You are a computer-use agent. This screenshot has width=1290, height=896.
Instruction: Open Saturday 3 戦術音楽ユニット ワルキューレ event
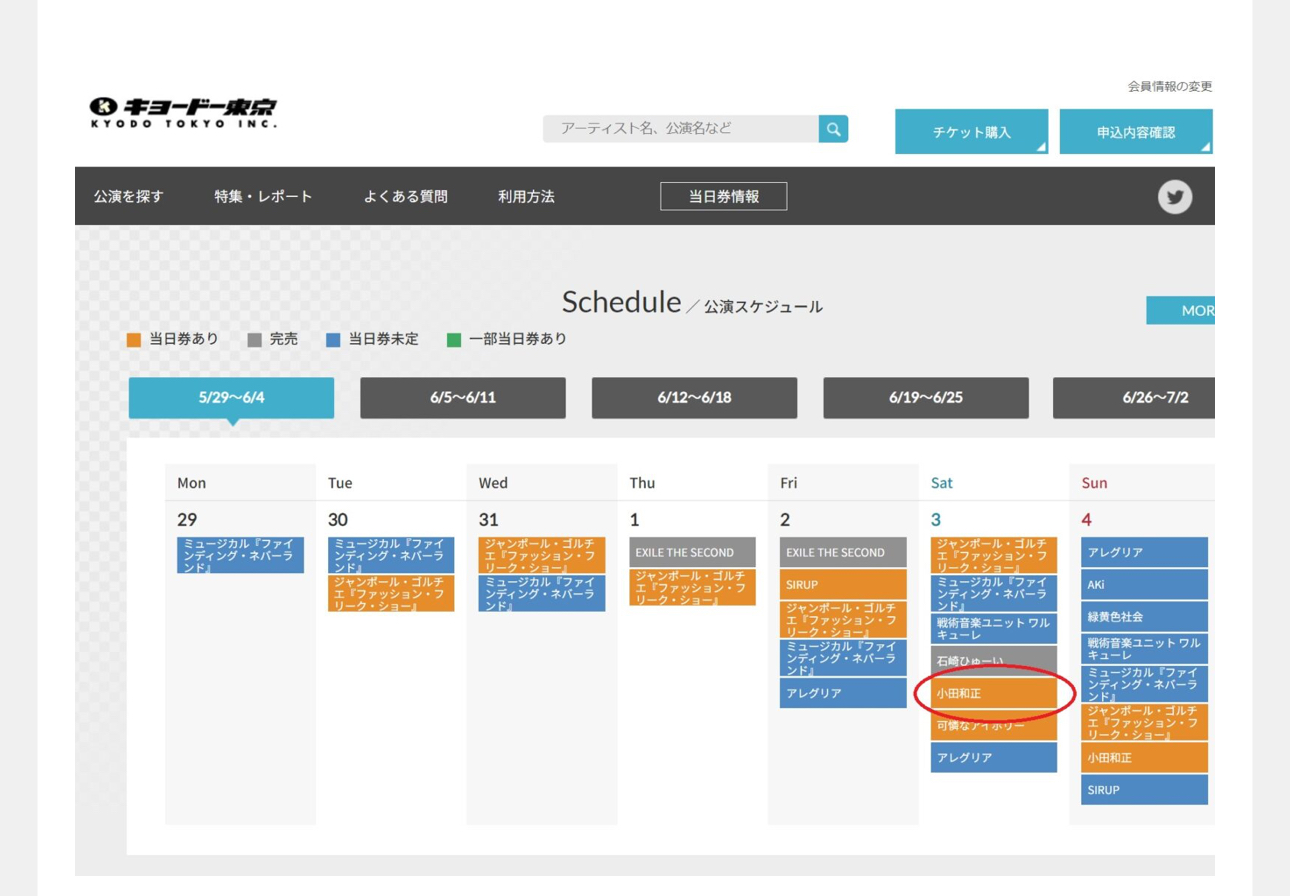coord(994,628)
